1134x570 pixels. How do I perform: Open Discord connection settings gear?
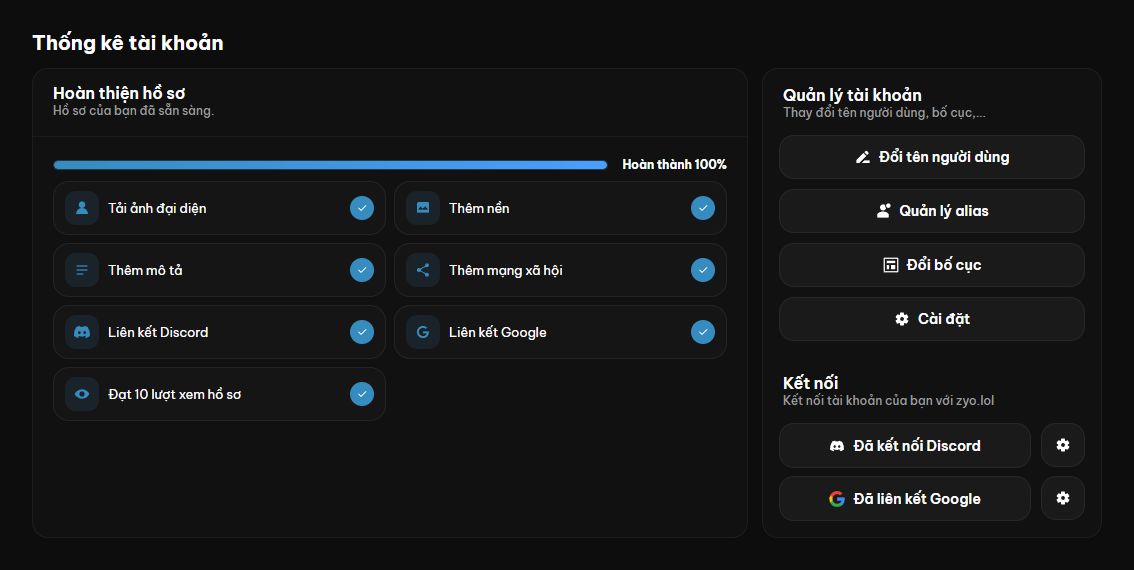[1062, 446]
